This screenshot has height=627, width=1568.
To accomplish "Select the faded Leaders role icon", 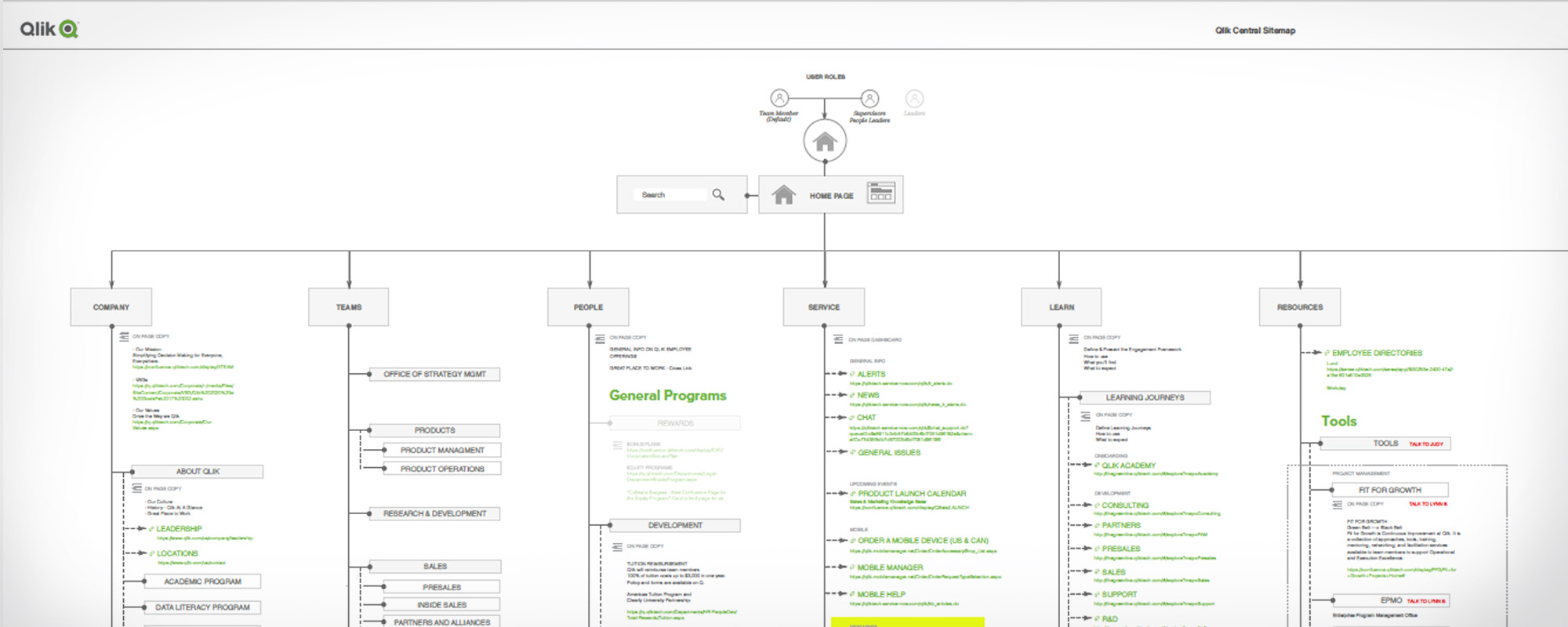I will tap(914, 98).
